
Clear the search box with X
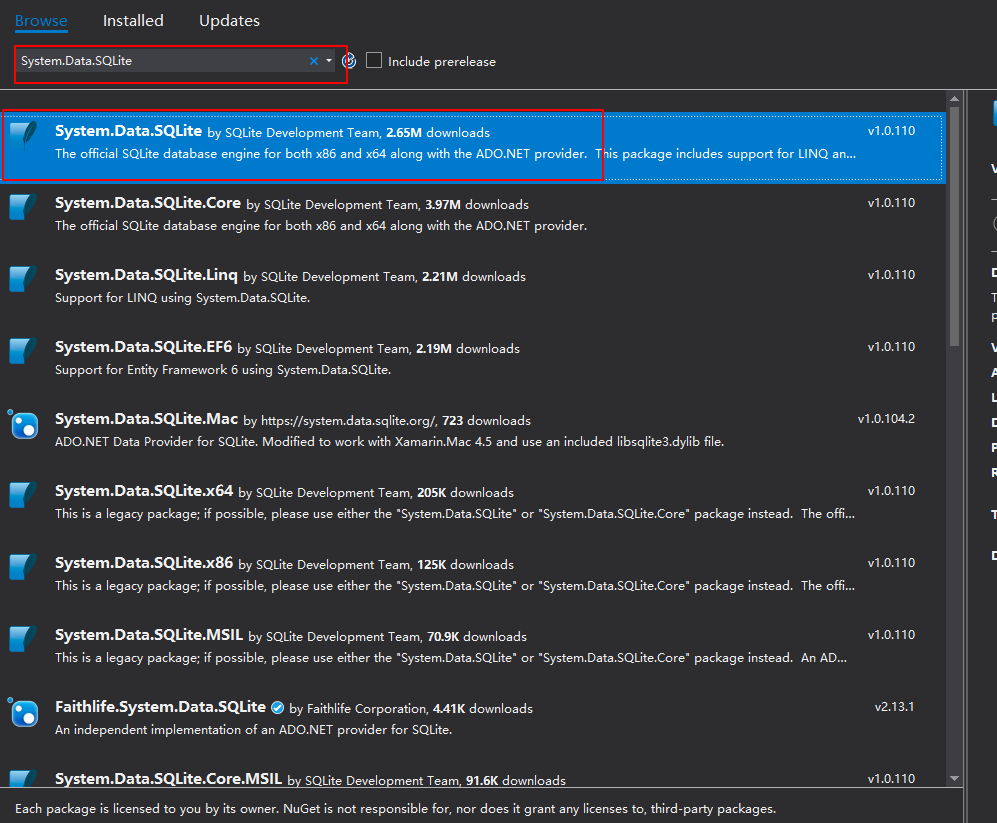pyautogui.click(x=313, y=61)
